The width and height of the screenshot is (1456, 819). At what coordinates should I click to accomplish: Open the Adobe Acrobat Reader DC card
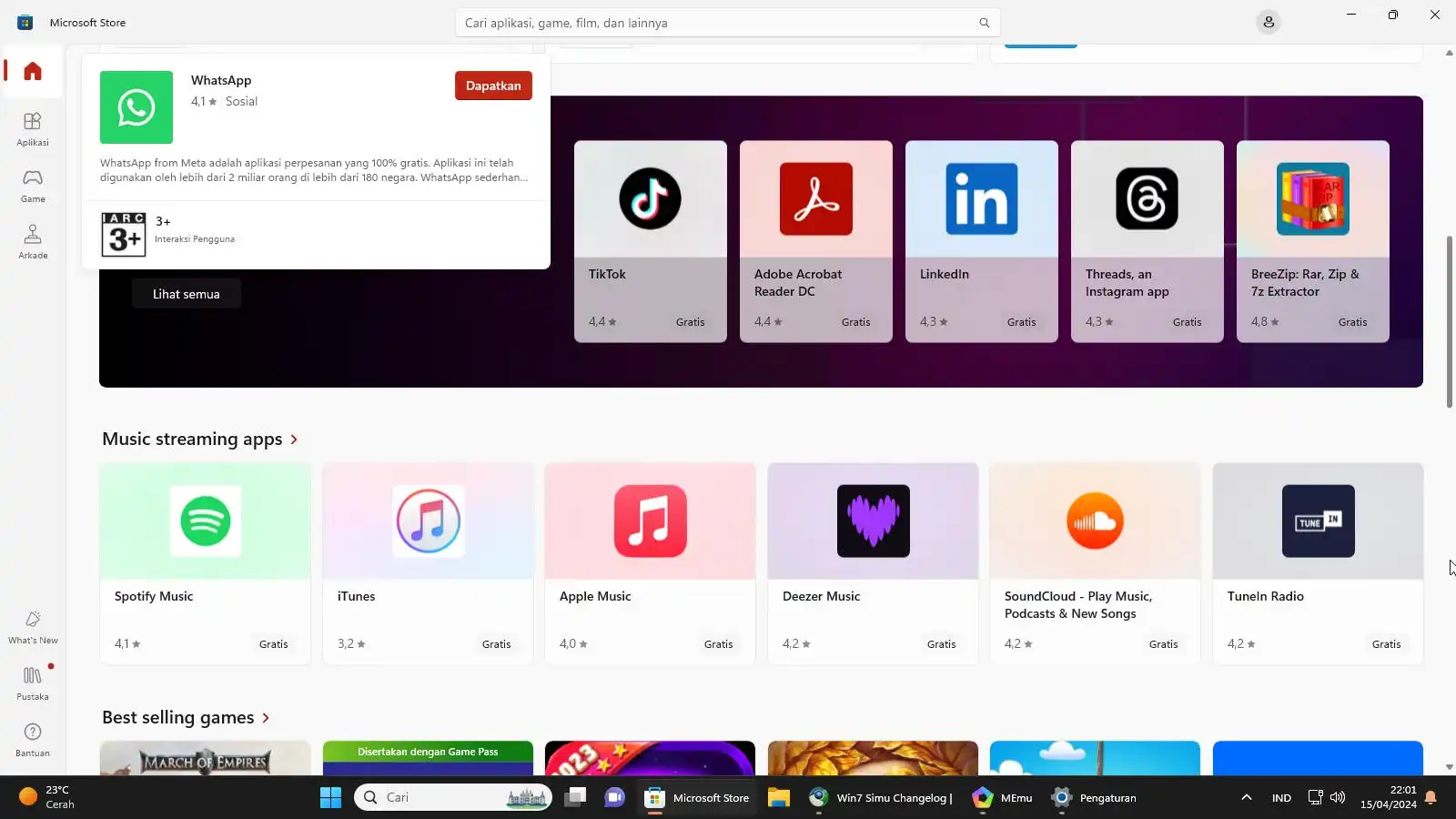816,241
